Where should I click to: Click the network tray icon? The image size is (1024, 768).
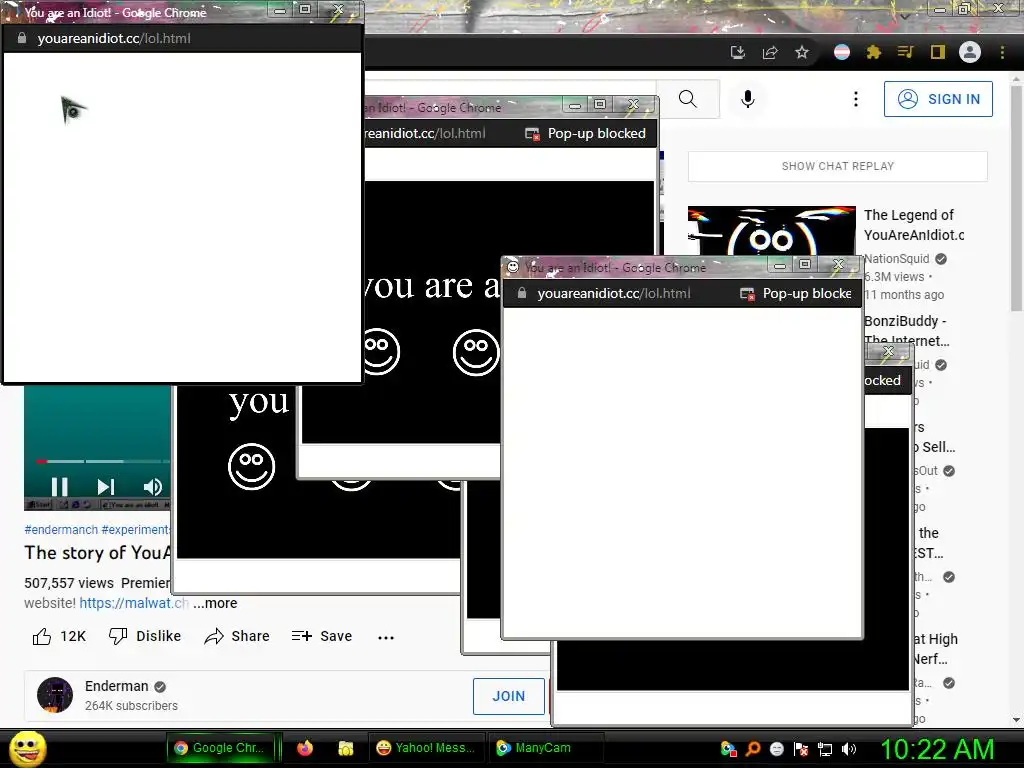825,749
